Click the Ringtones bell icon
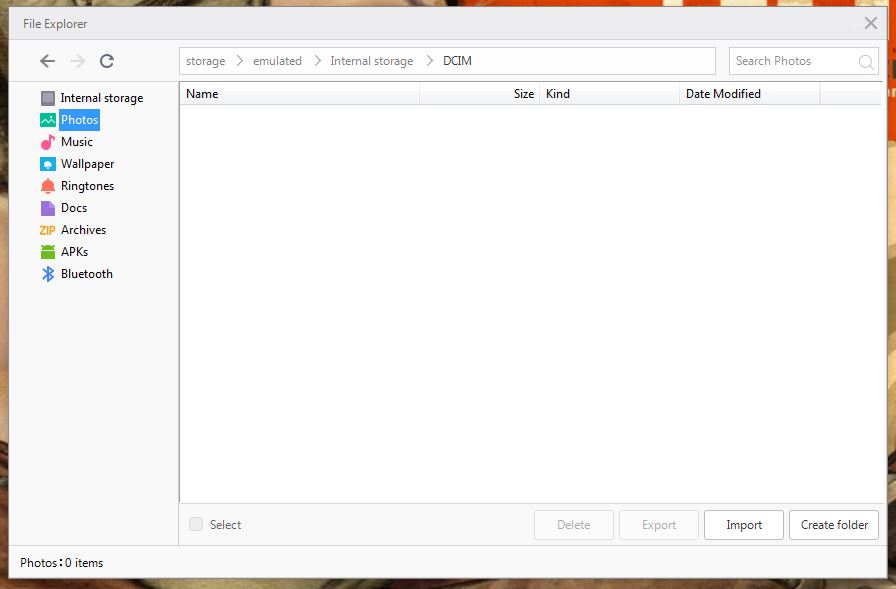Image resolution: width=896 pixels, height=589 pixels. (x=48, y=186)
